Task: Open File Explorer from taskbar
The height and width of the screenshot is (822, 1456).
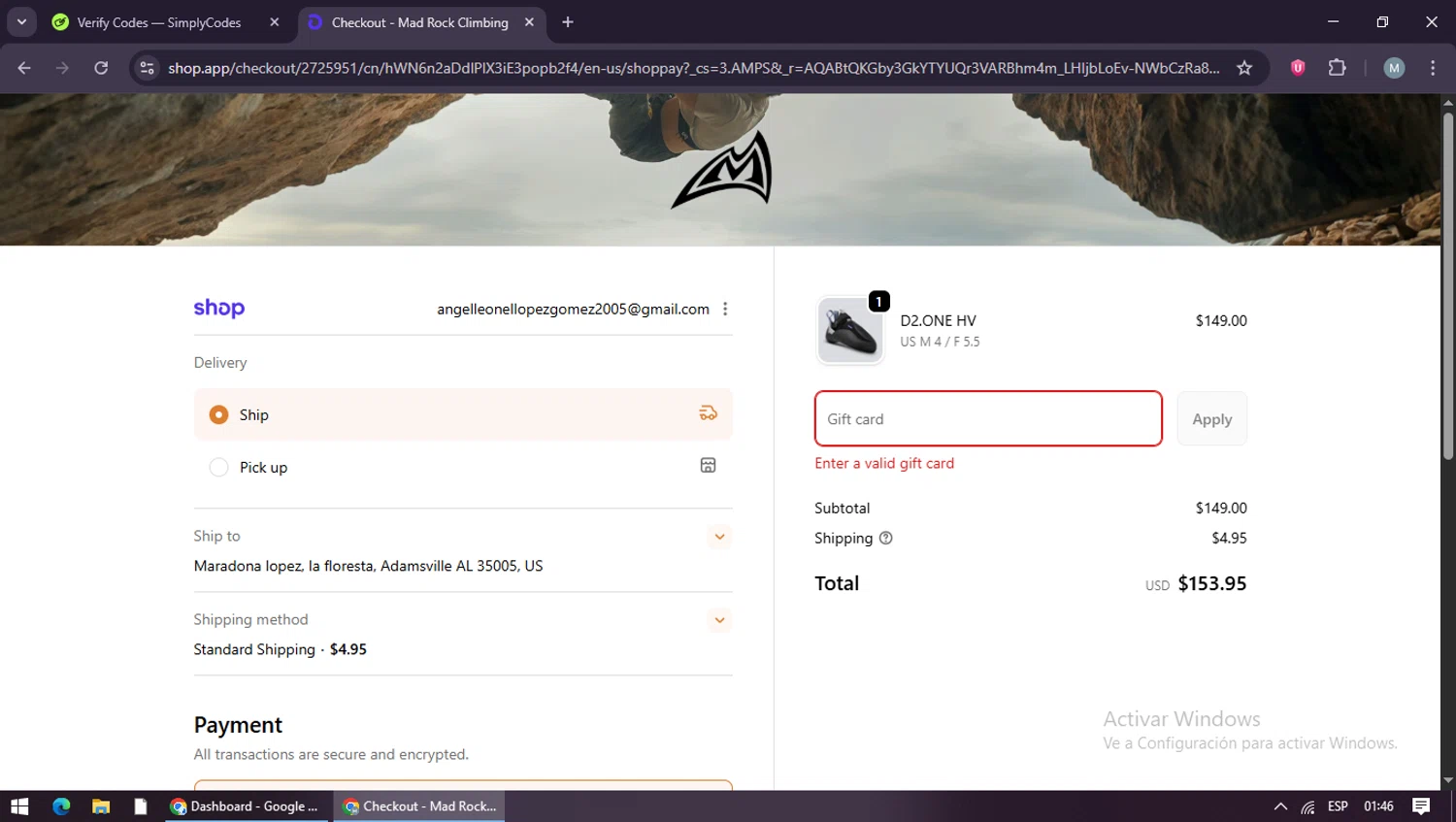Action: click(x=101, y=806)
